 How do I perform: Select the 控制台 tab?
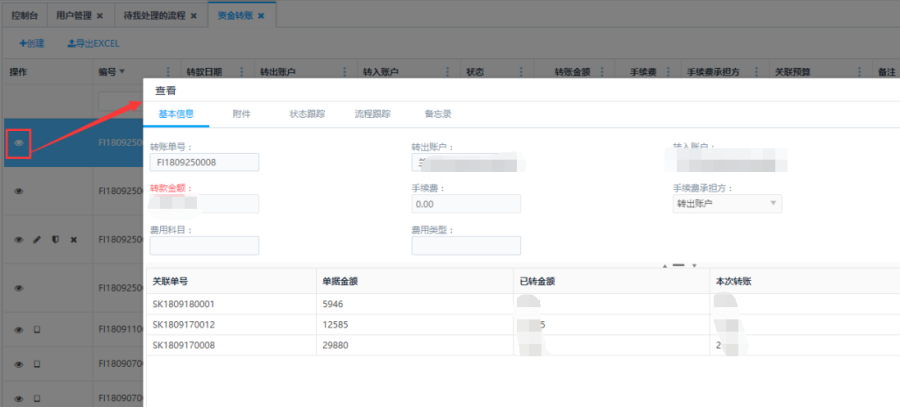pos(24,17)
